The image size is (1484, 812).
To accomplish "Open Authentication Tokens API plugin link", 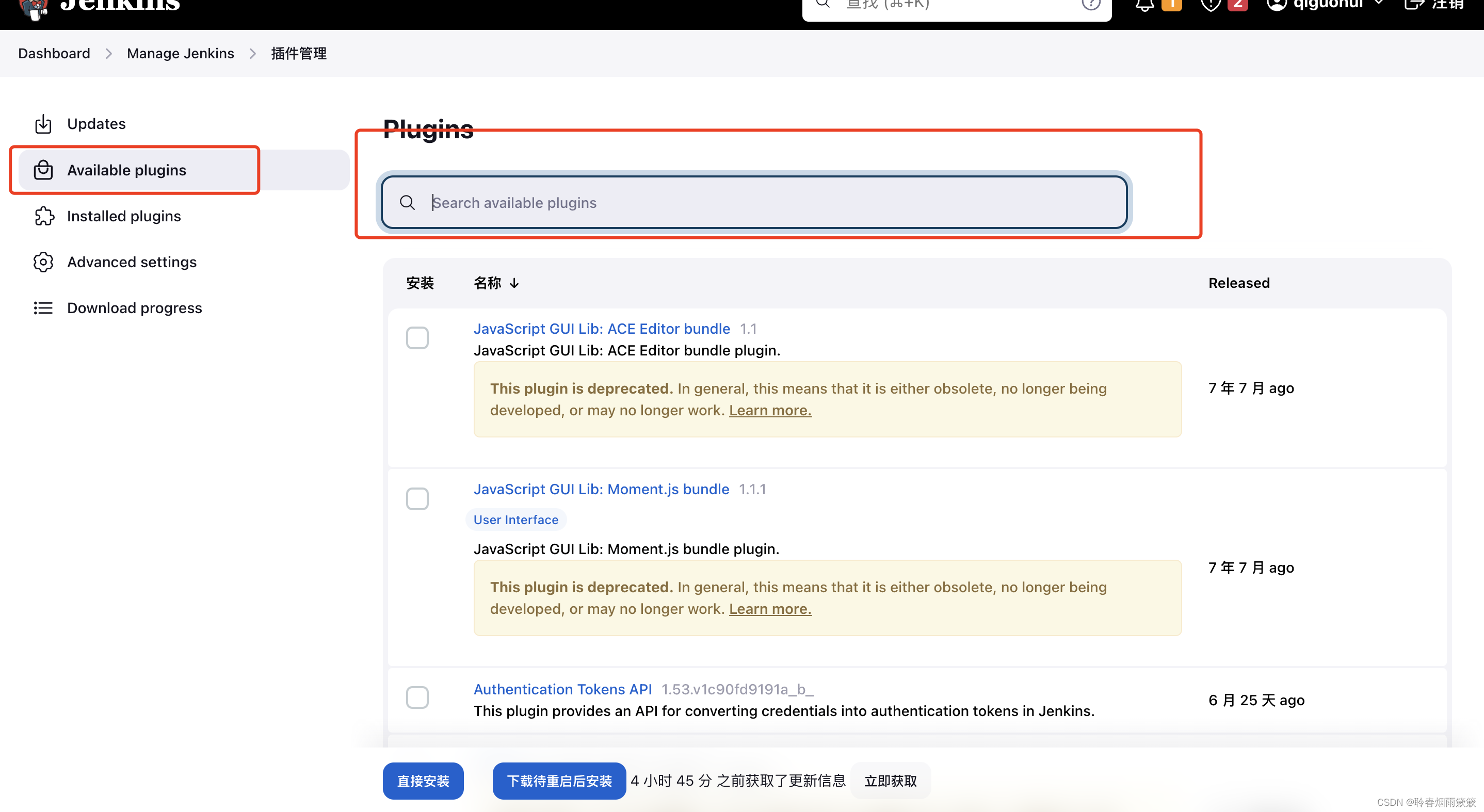I will tap(562, 689).
